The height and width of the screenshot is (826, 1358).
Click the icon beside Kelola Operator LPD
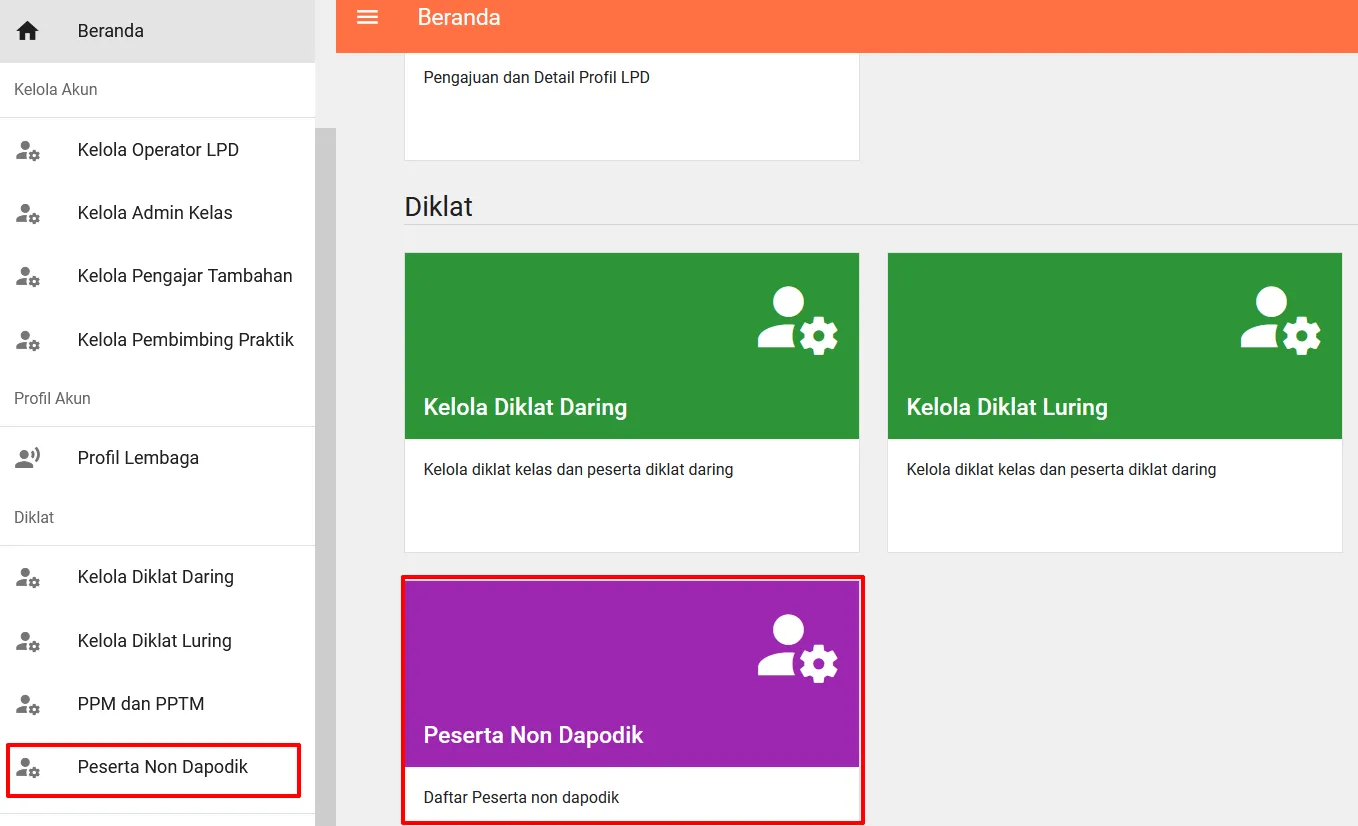click(x=28, y=149)
